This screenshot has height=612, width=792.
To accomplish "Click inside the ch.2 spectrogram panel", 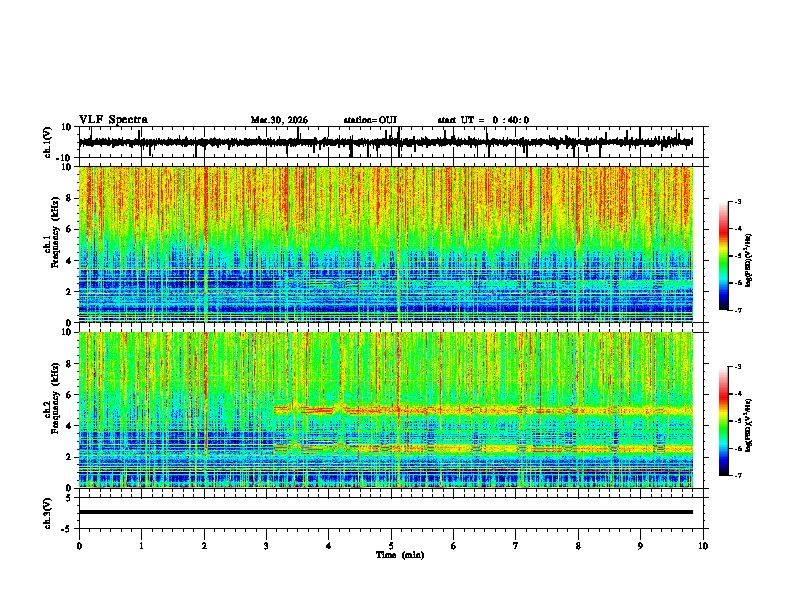I will 385,410.
